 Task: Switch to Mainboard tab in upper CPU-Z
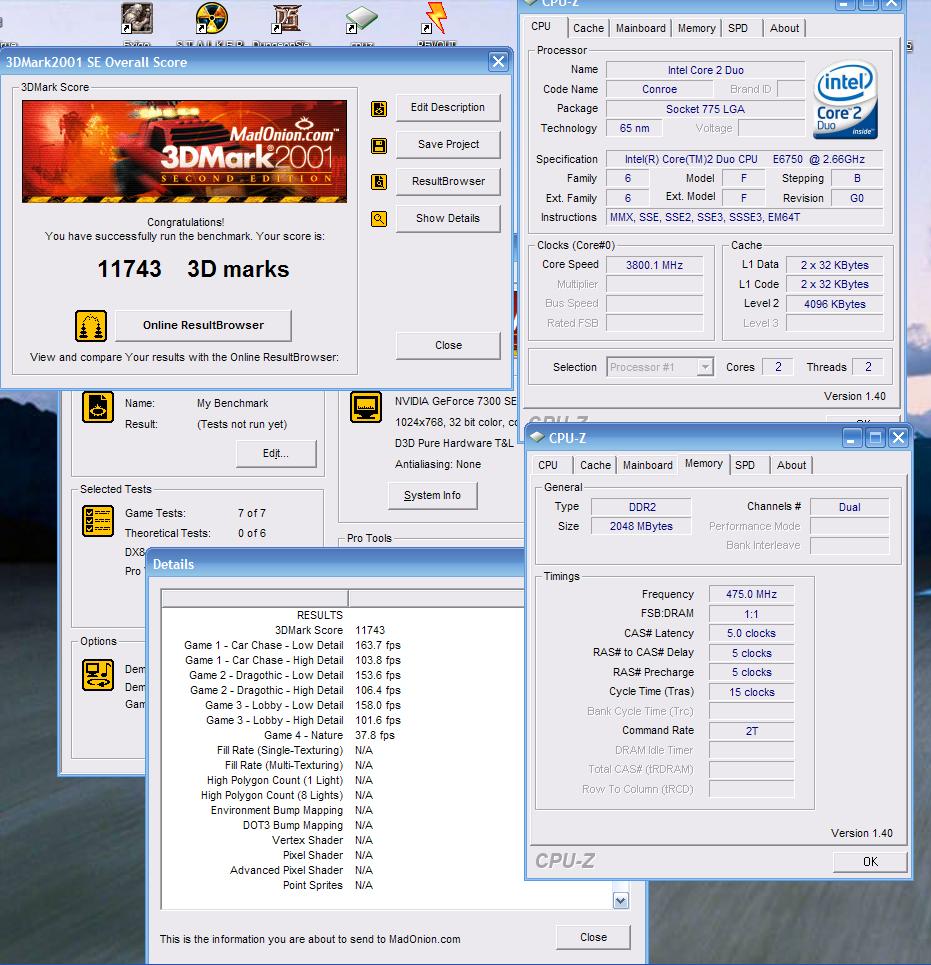coord(641,28)
